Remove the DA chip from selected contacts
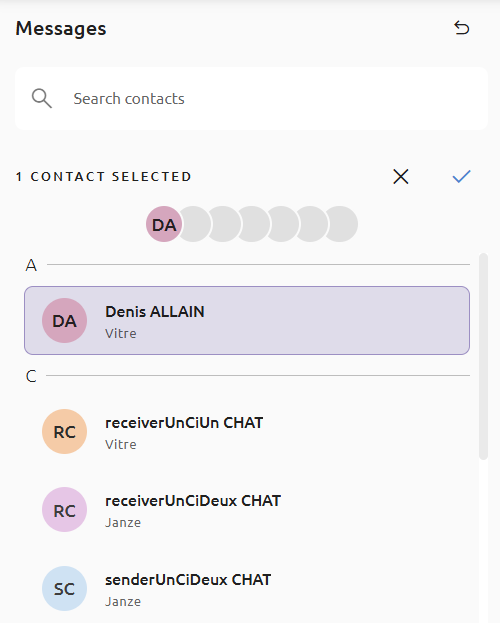 (x=164, y=224)
